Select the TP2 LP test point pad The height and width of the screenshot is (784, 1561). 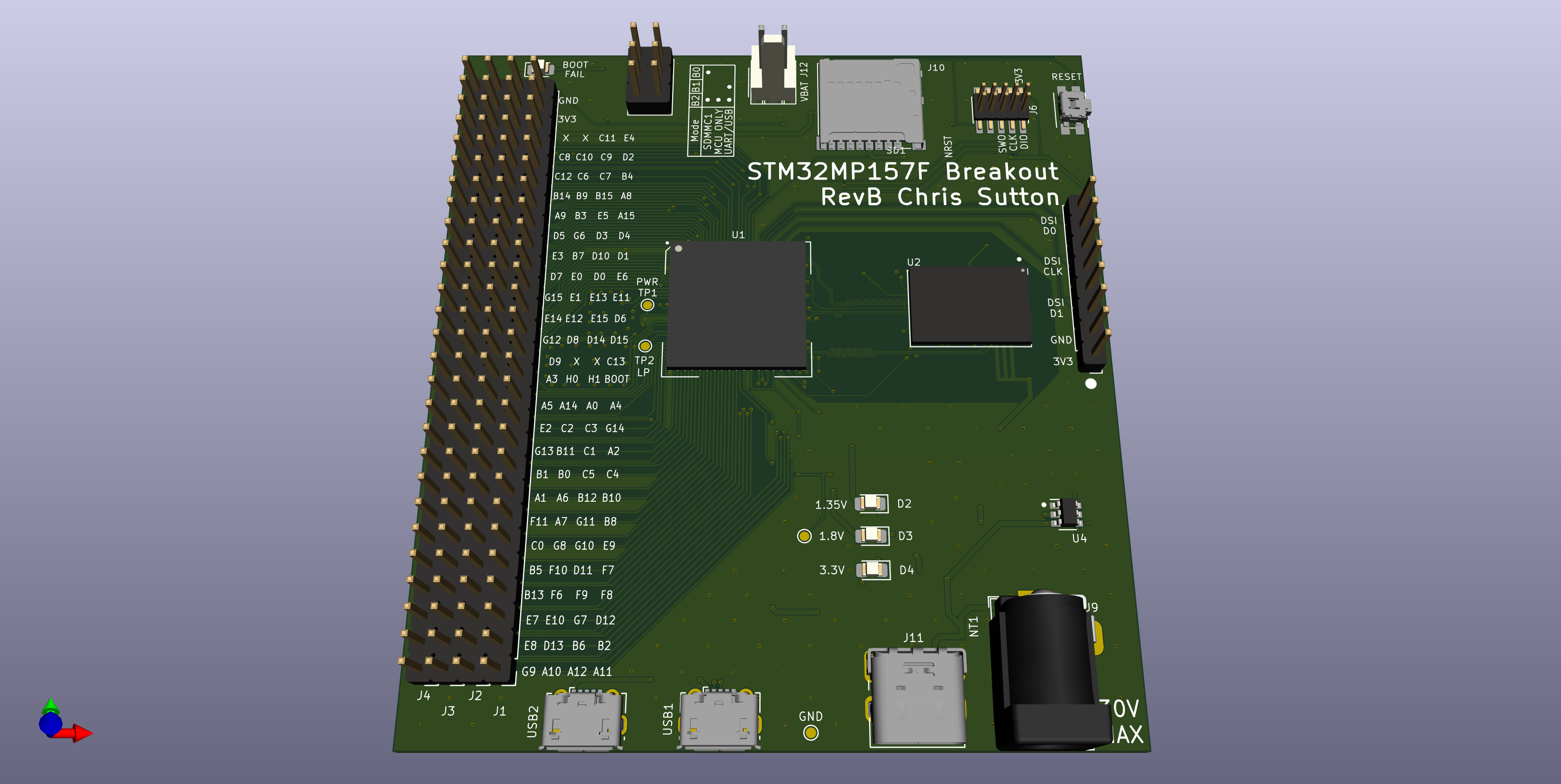645,346
